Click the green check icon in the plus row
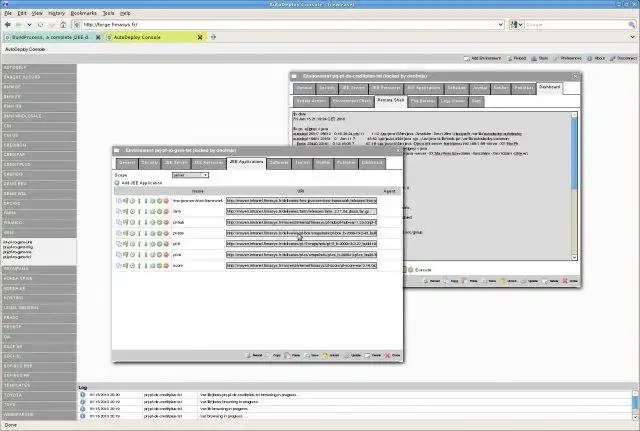Screen dimensions: 640x431 point(160,255)
